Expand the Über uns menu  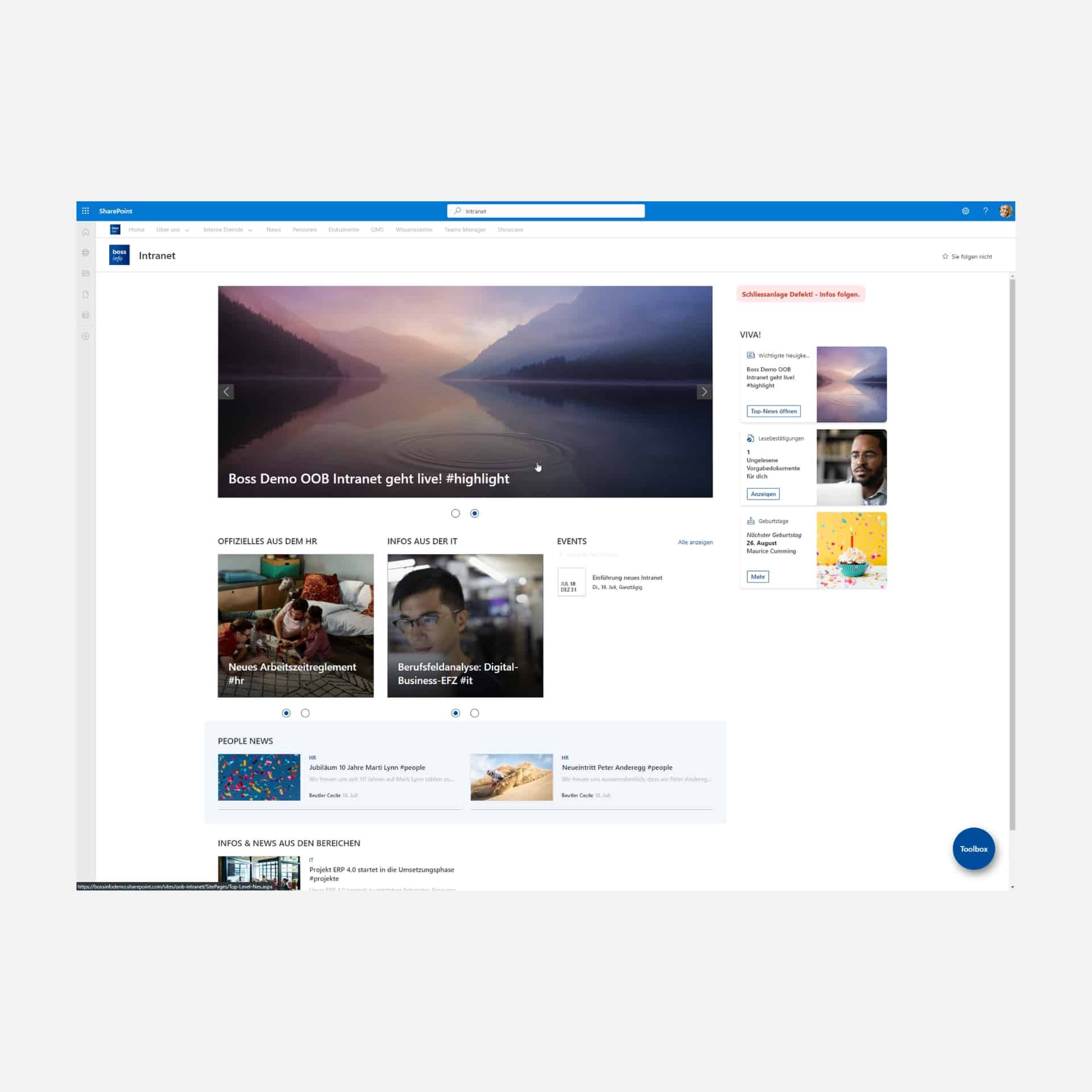[173, 230]
